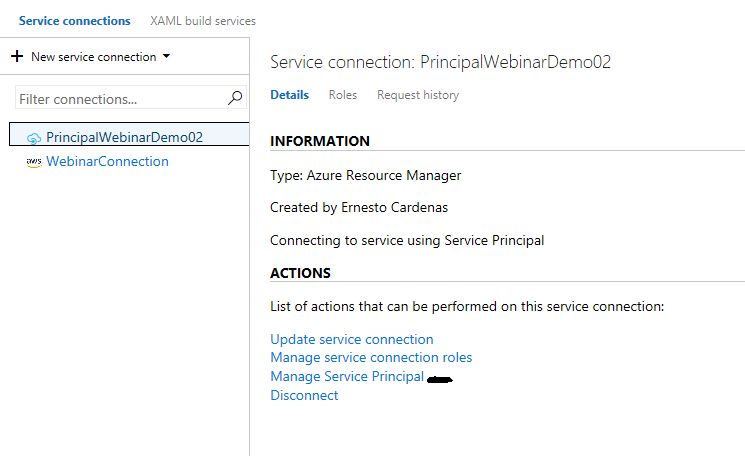Click the Disconnect link
Viewport: 745px width, 456px height.
click(x=304, y=395)
